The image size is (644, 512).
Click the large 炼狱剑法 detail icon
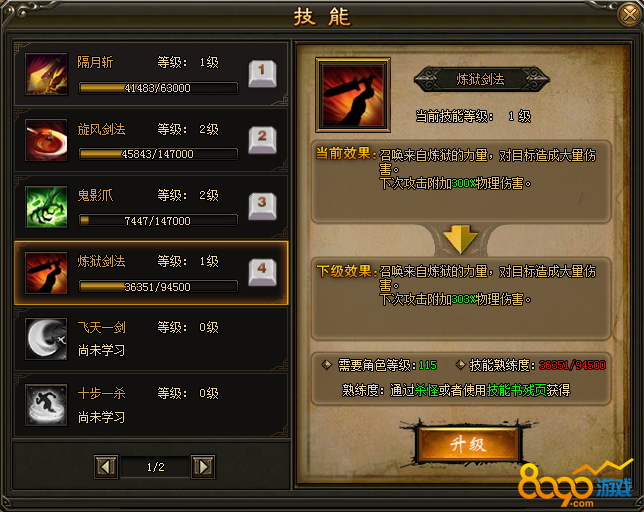353,95
